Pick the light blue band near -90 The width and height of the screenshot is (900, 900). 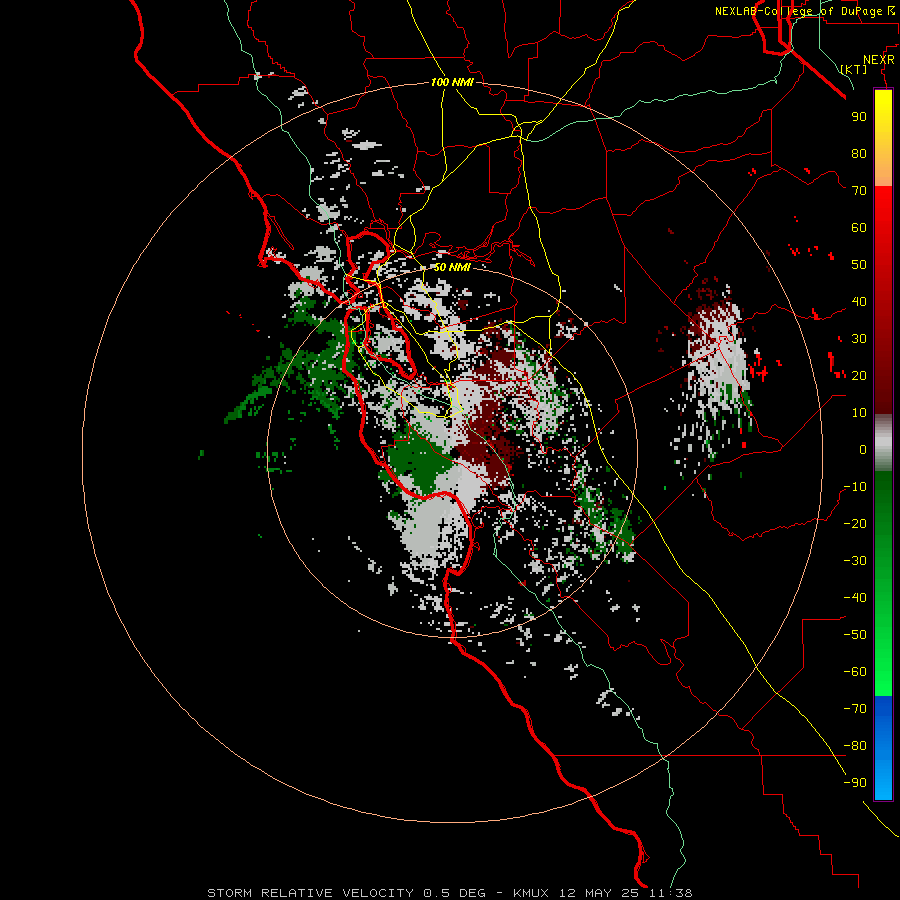point(883,782)
